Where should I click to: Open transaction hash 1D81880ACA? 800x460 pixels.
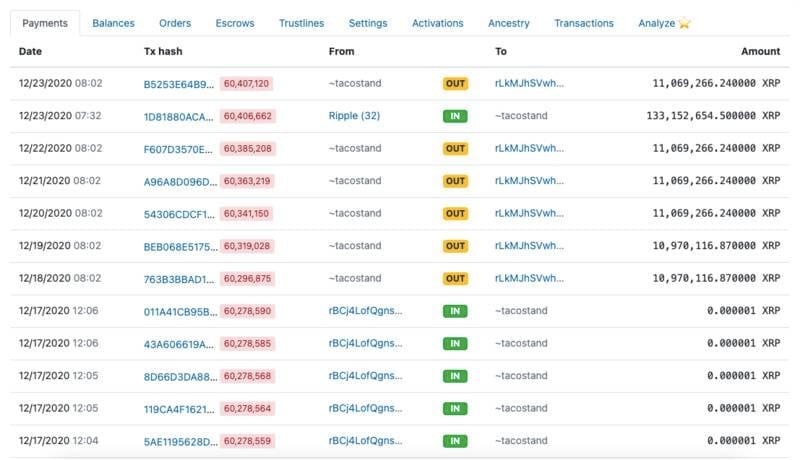tap(178, 117)
